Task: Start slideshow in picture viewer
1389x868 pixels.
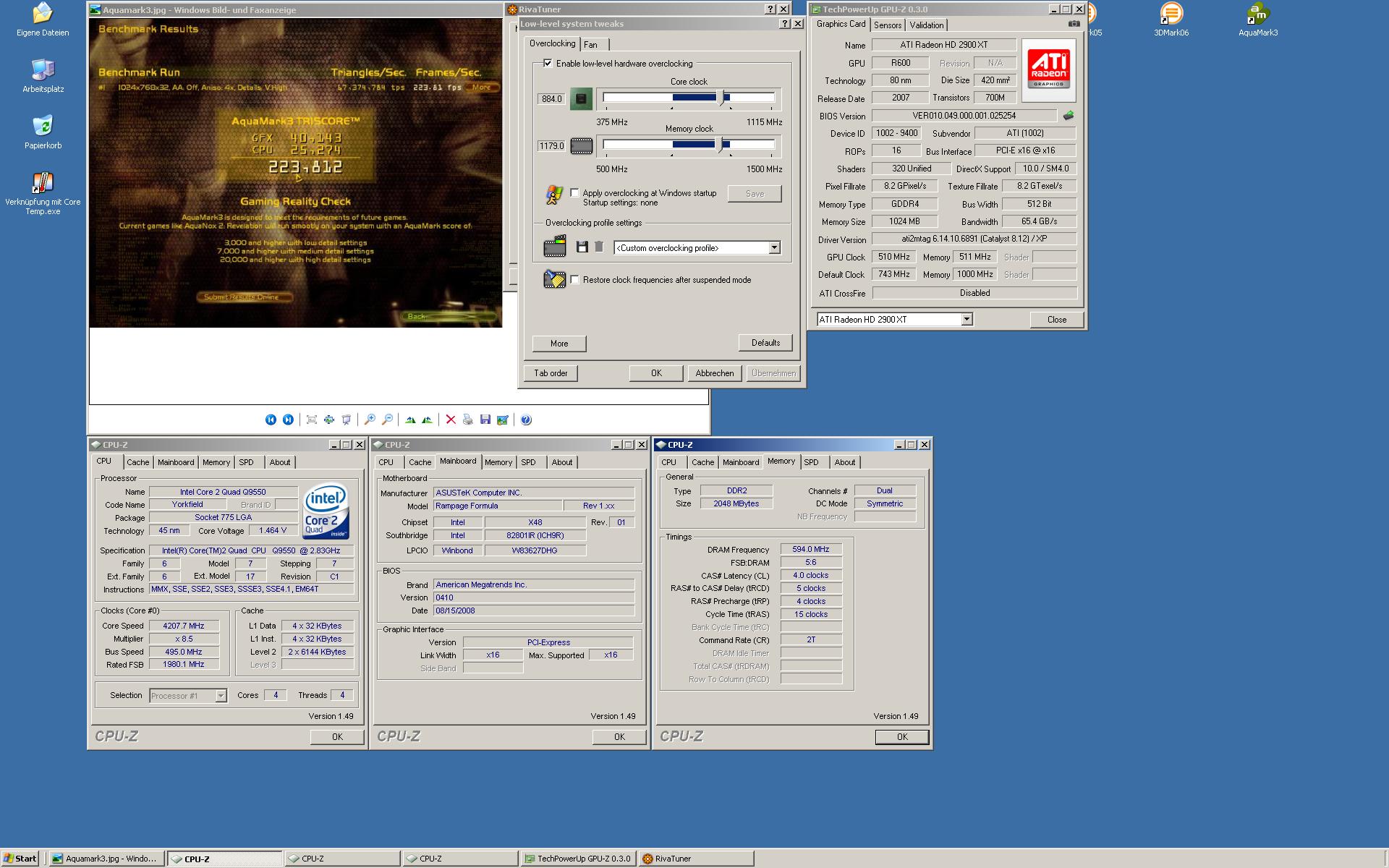Action: [347, 420]
